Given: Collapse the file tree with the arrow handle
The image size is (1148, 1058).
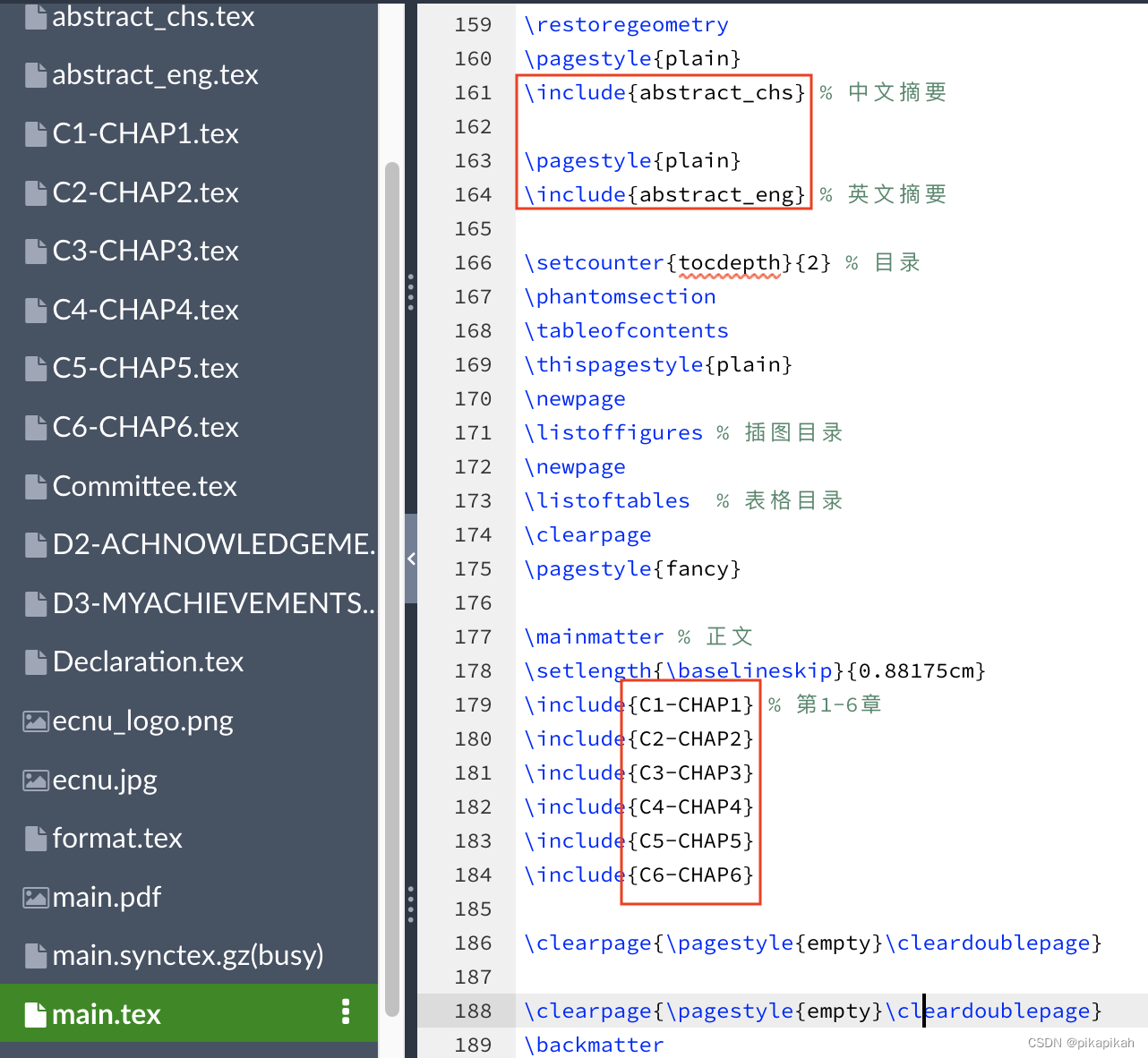Looking at the screenshot, I should pos(411,559).
